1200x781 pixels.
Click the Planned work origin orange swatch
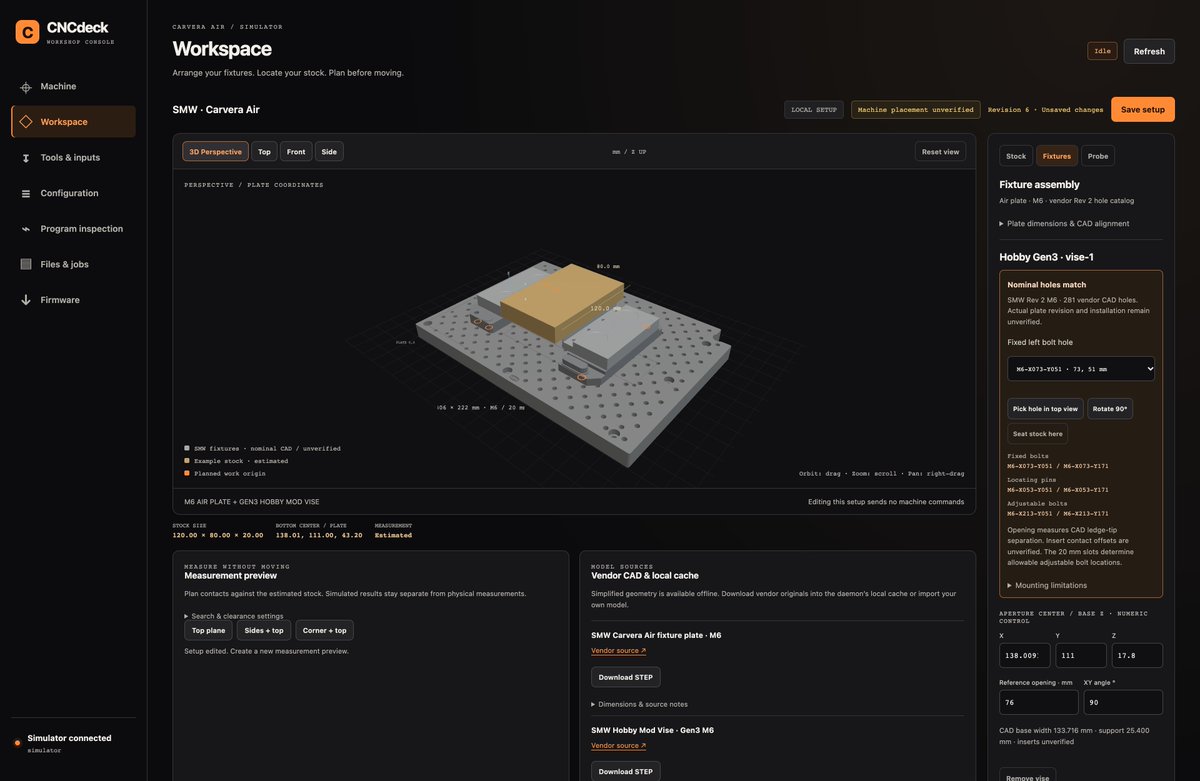tap(187, 473)
